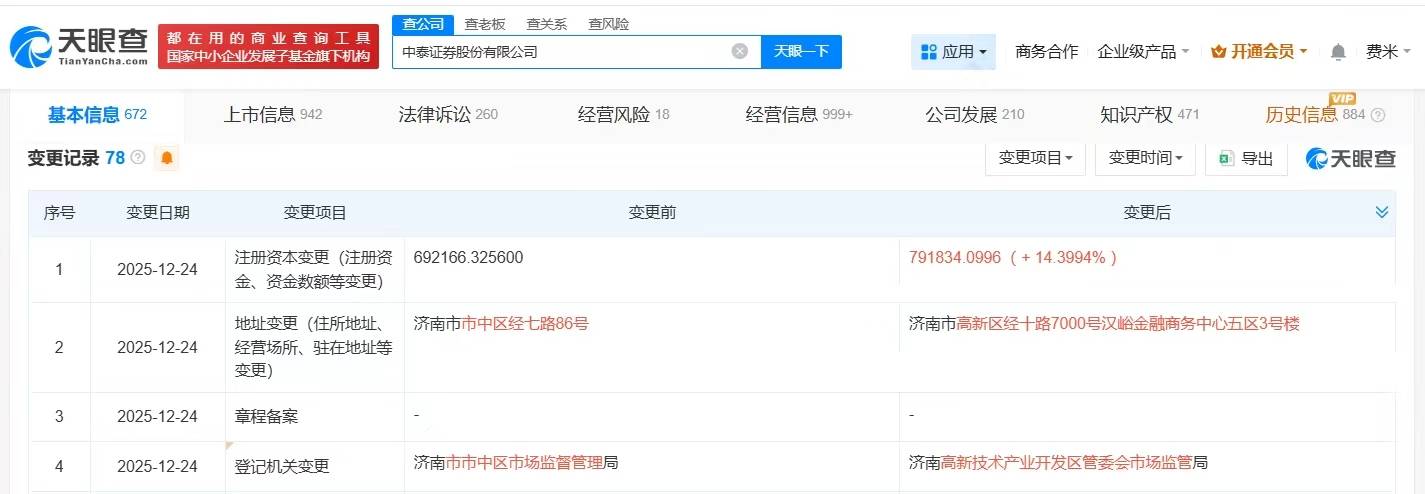The width and height of the screenshot is (1425, 494).
Task: Open the 商务合作 link
Action: click(1046, 52)
